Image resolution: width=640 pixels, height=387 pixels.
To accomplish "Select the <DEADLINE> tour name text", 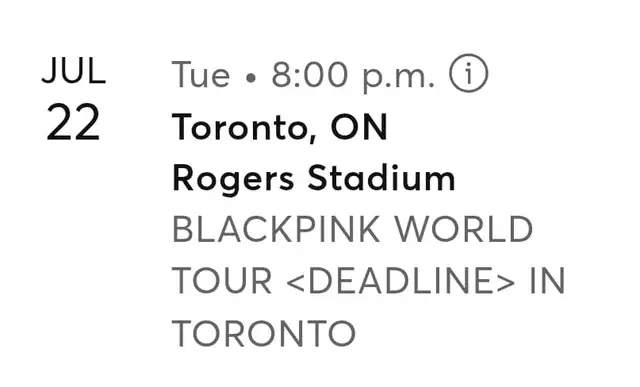I will pyautogui.click(x=400, y=280).
